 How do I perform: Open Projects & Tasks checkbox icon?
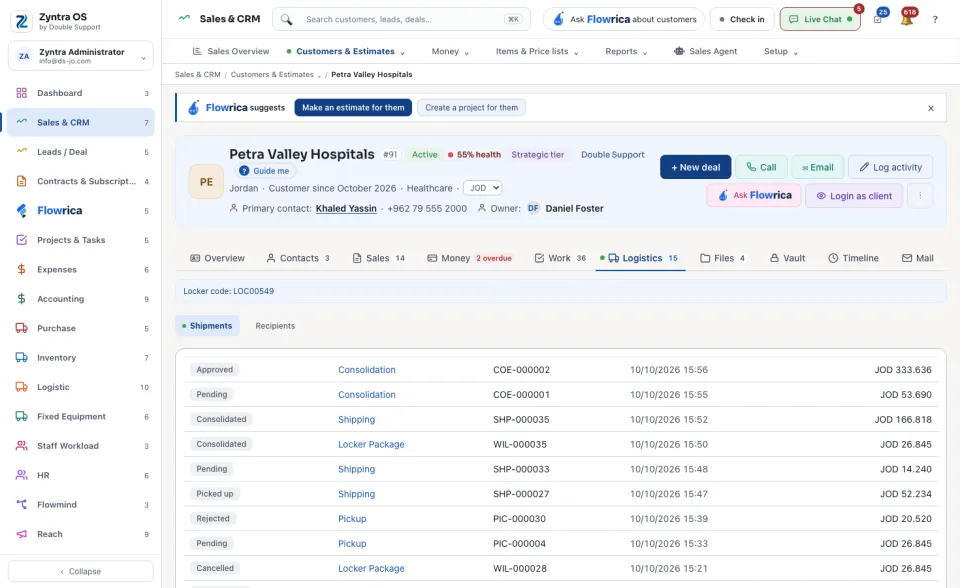pos(21,240)
